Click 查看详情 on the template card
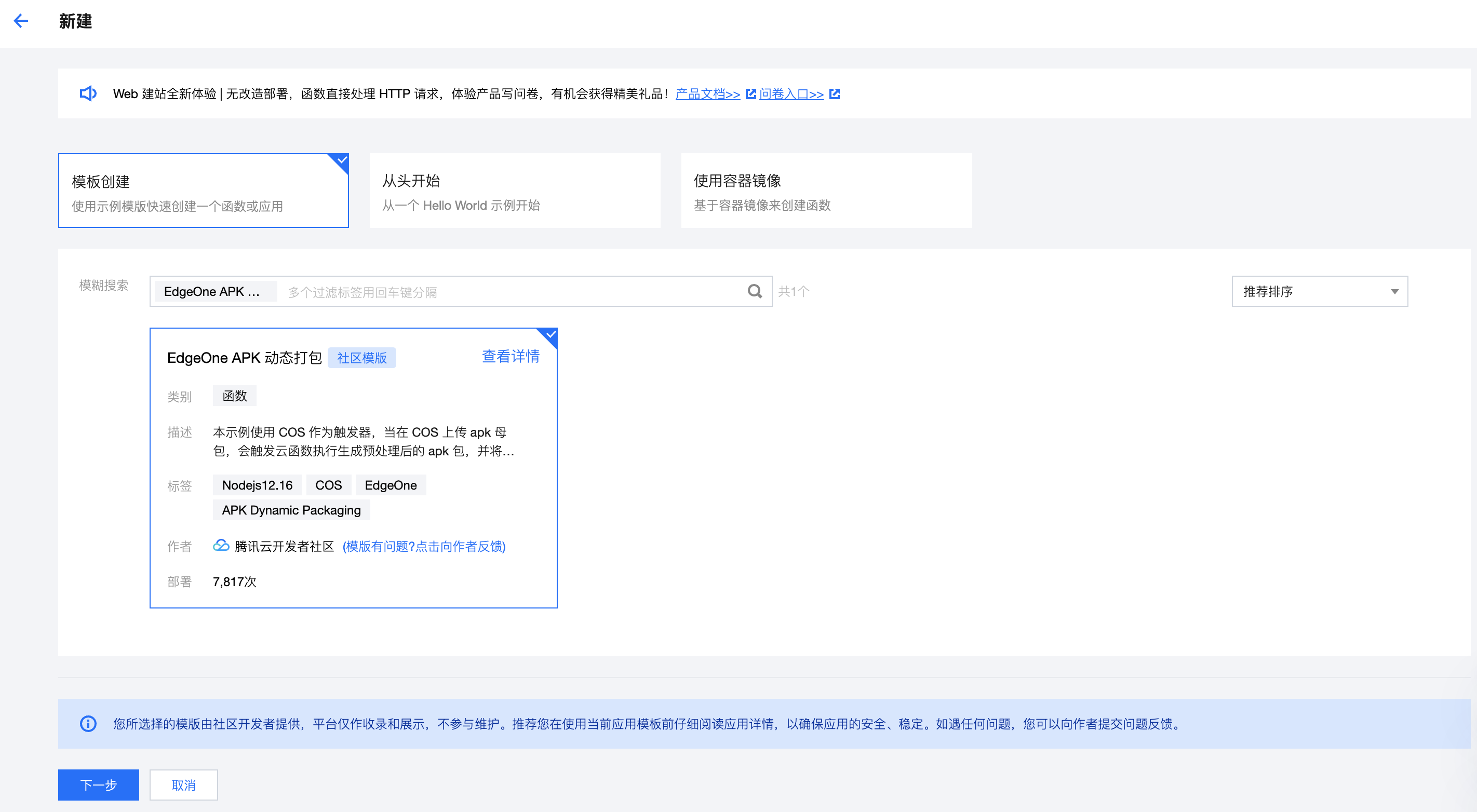The height and width of the screenshot is (812, 1477). [x=511, y=357]
